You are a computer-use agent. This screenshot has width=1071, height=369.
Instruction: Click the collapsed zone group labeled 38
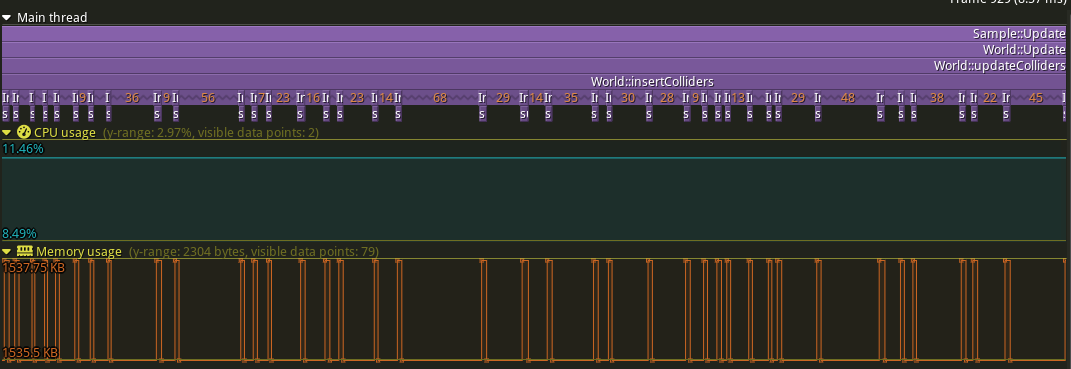pos(936,98)
